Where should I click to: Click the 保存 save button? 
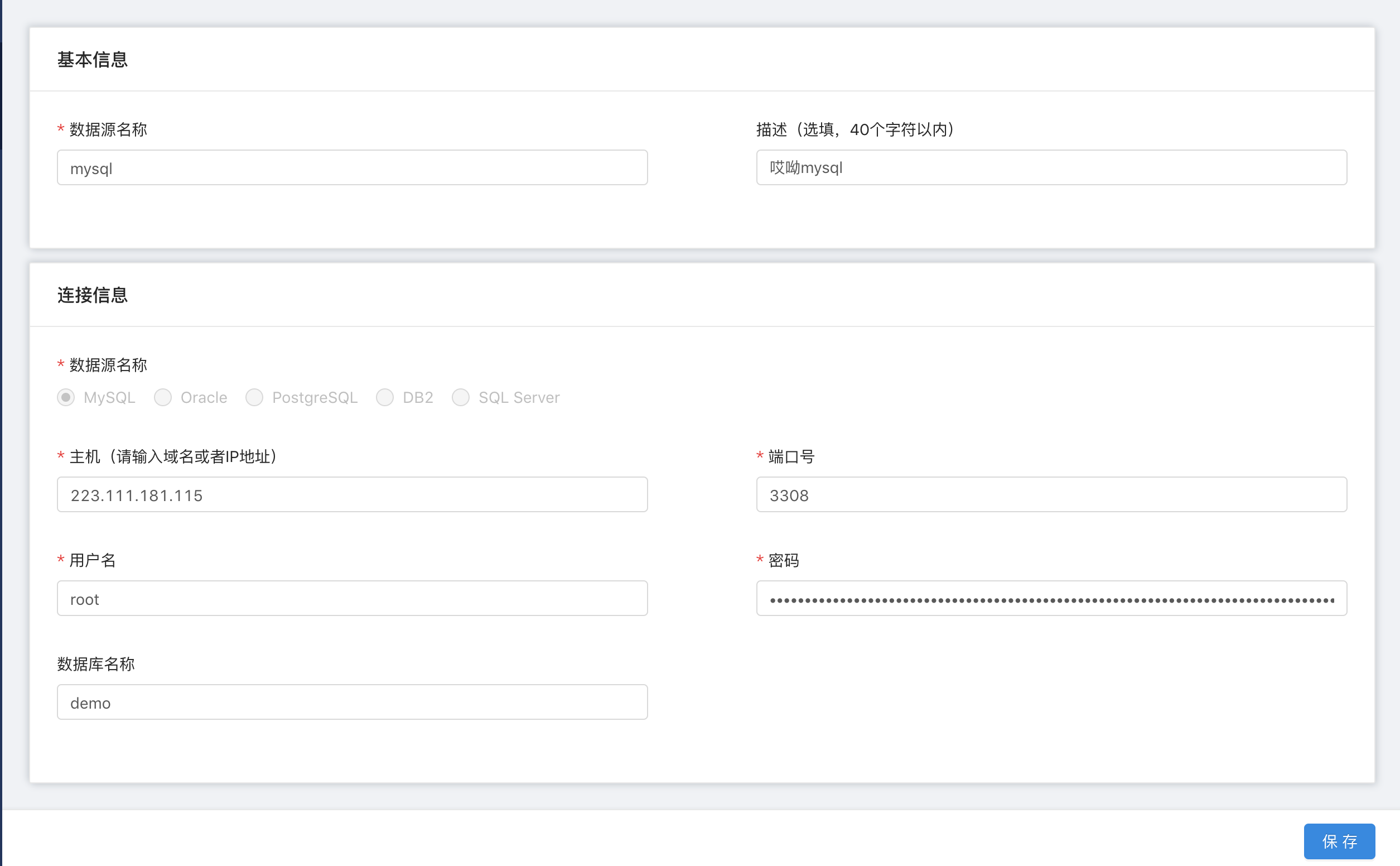(x=1338, y=841)
